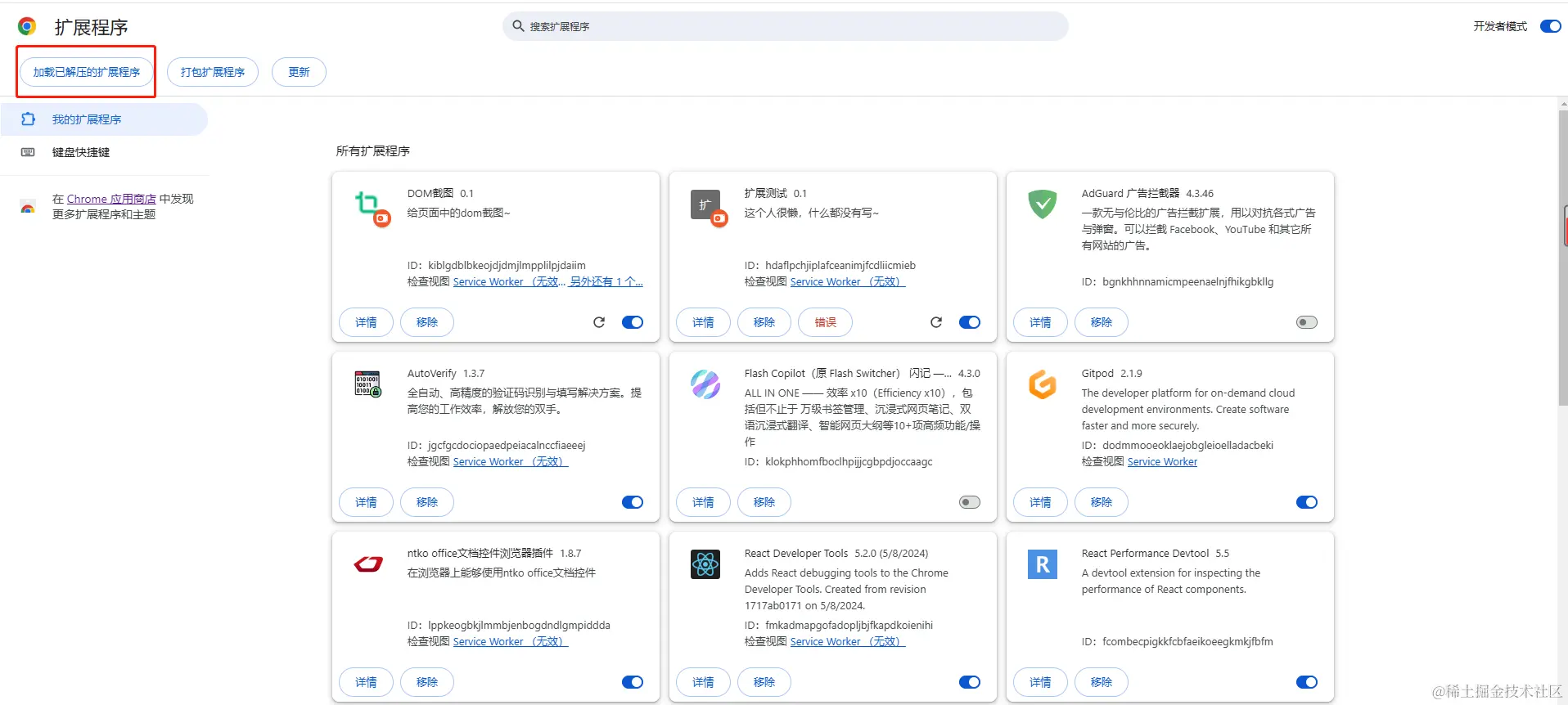Screen dimensions: 1568x705
Task: Remove React Performance Devtool
Action: (1102, 682)
